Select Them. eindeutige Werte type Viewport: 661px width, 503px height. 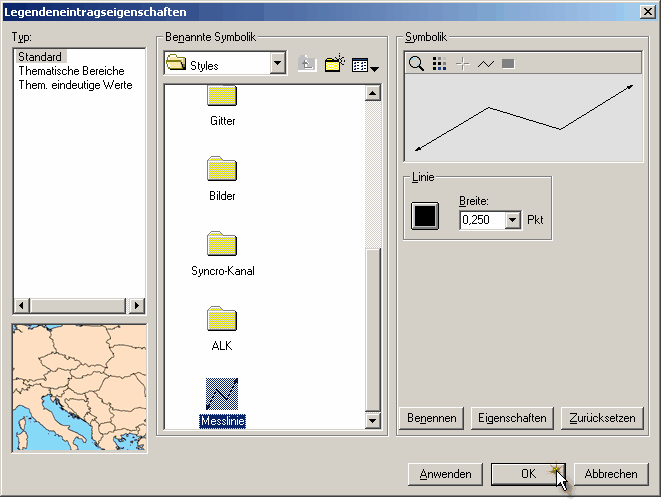(x=75, y=85)
